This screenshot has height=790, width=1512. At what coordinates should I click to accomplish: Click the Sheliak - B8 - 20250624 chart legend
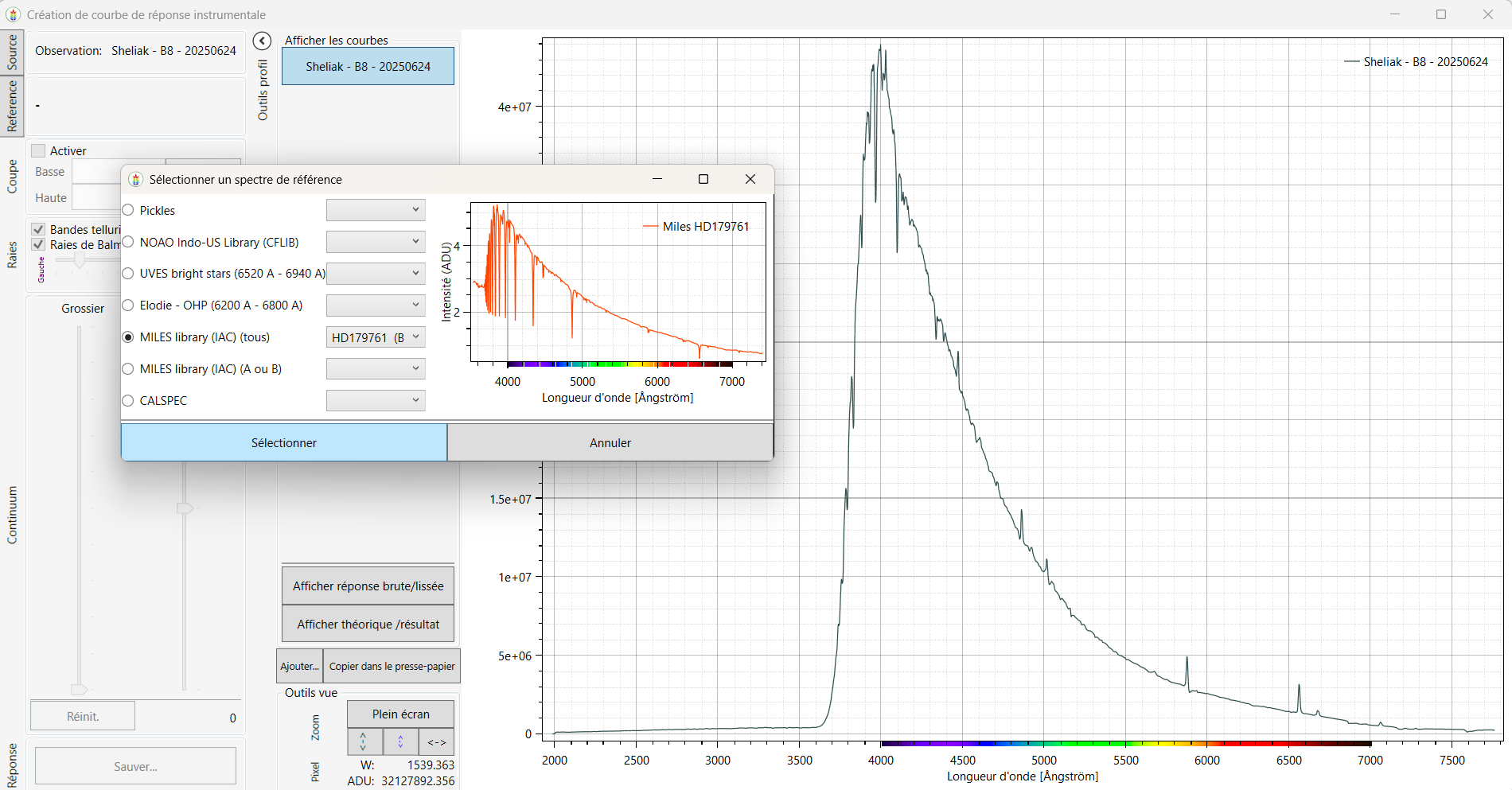click(x=1417, y=62)
